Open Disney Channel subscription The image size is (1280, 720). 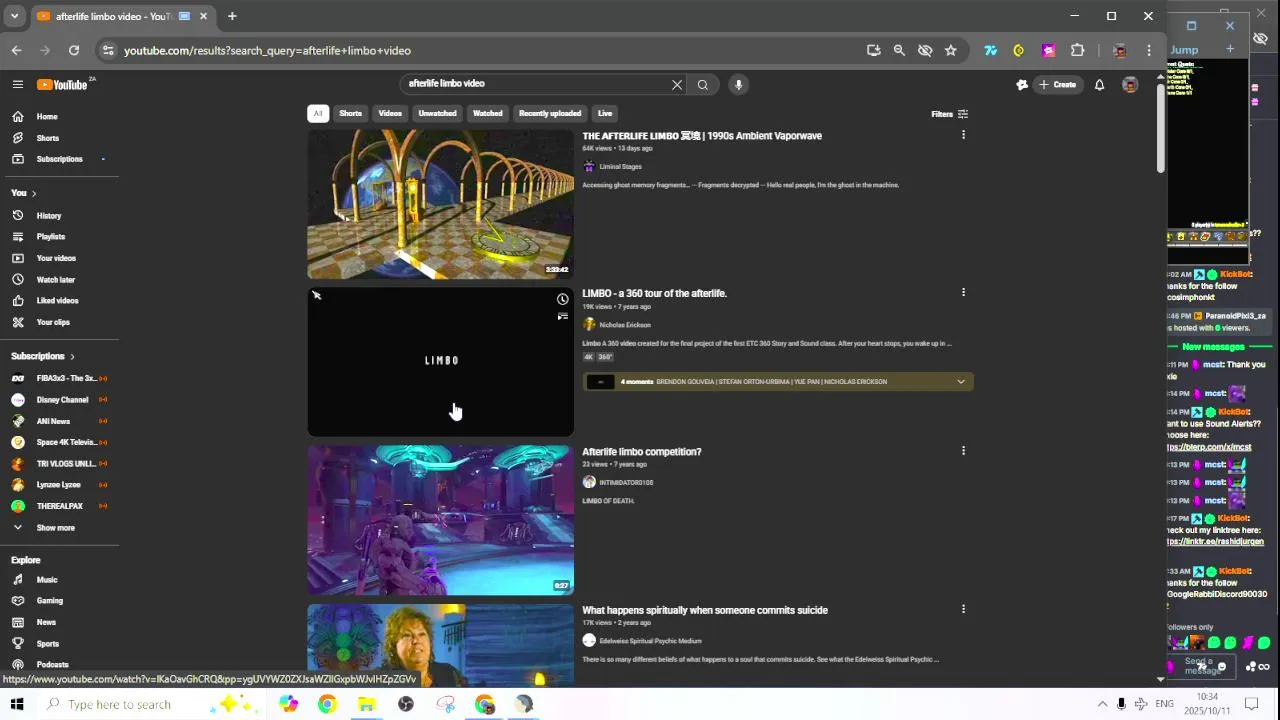pyautogui.click(x=60, y=400)
